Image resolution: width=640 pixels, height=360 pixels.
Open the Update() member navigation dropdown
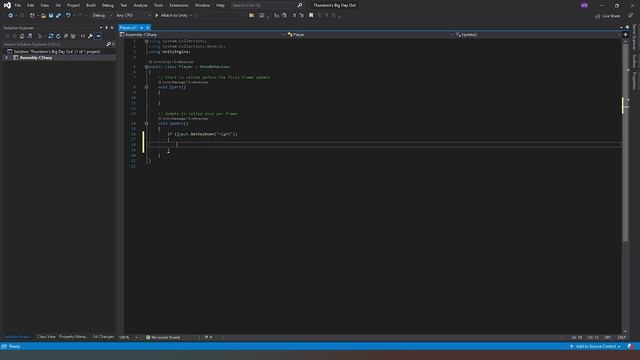(x=538, y=35)
